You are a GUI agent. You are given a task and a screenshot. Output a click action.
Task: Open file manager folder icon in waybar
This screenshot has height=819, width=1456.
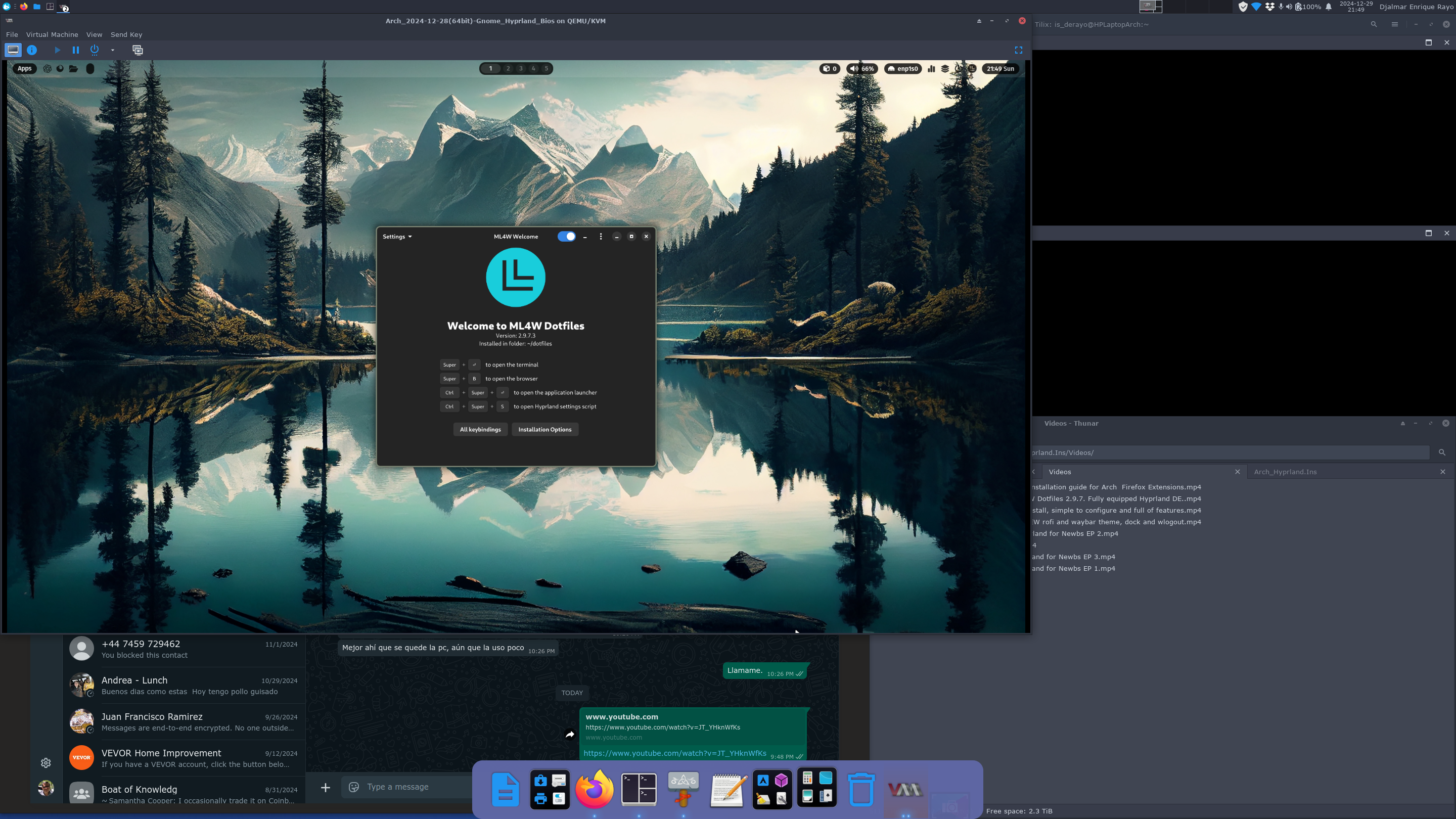tap(73, 68)
